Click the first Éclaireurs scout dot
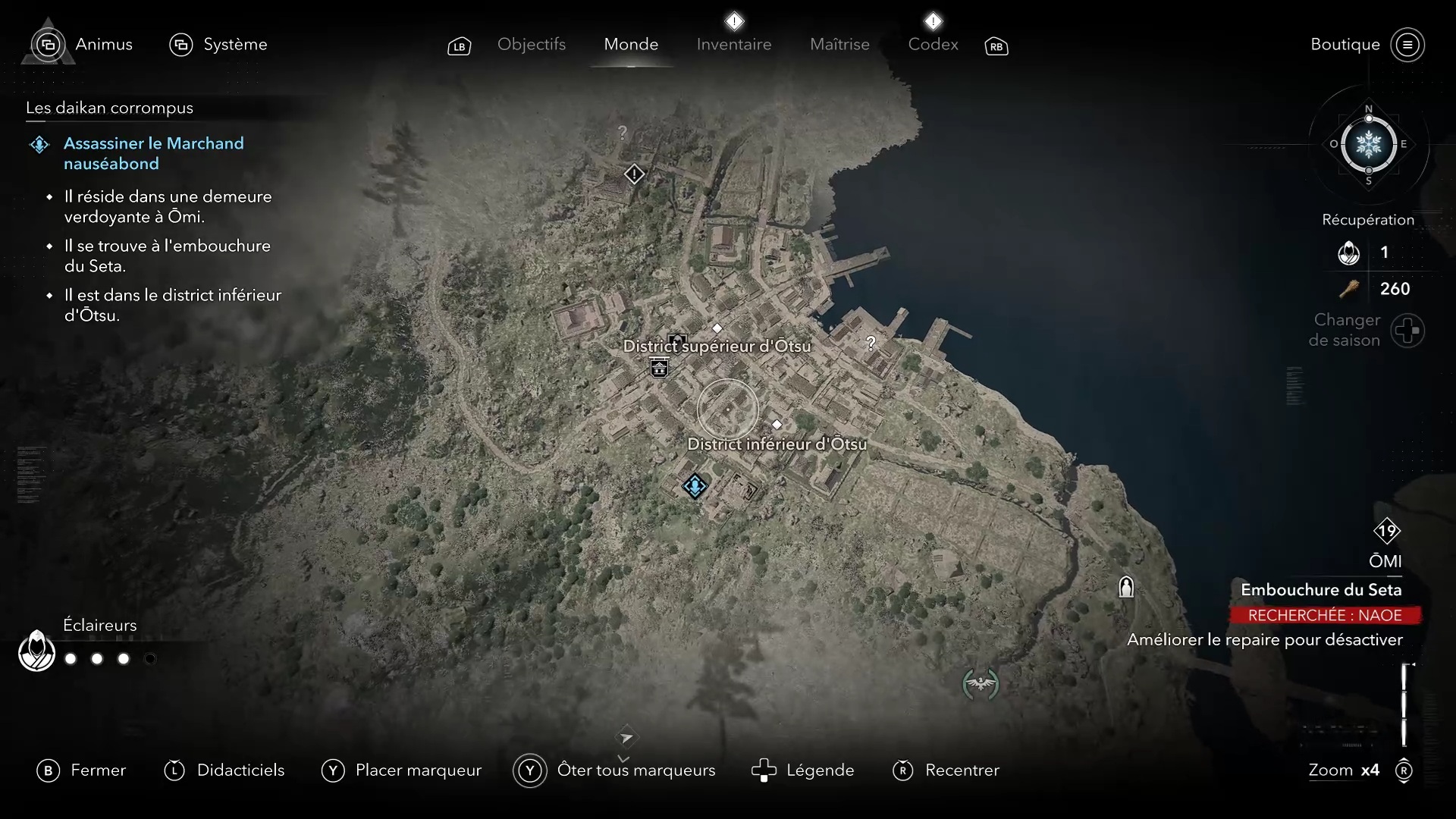The height and width of the screenshot is (819, 1456). pos(71,659)
